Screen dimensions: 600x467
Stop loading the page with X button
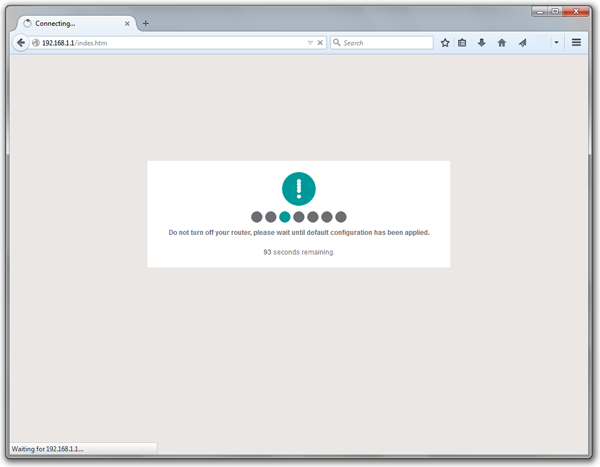tap(320, 43)
